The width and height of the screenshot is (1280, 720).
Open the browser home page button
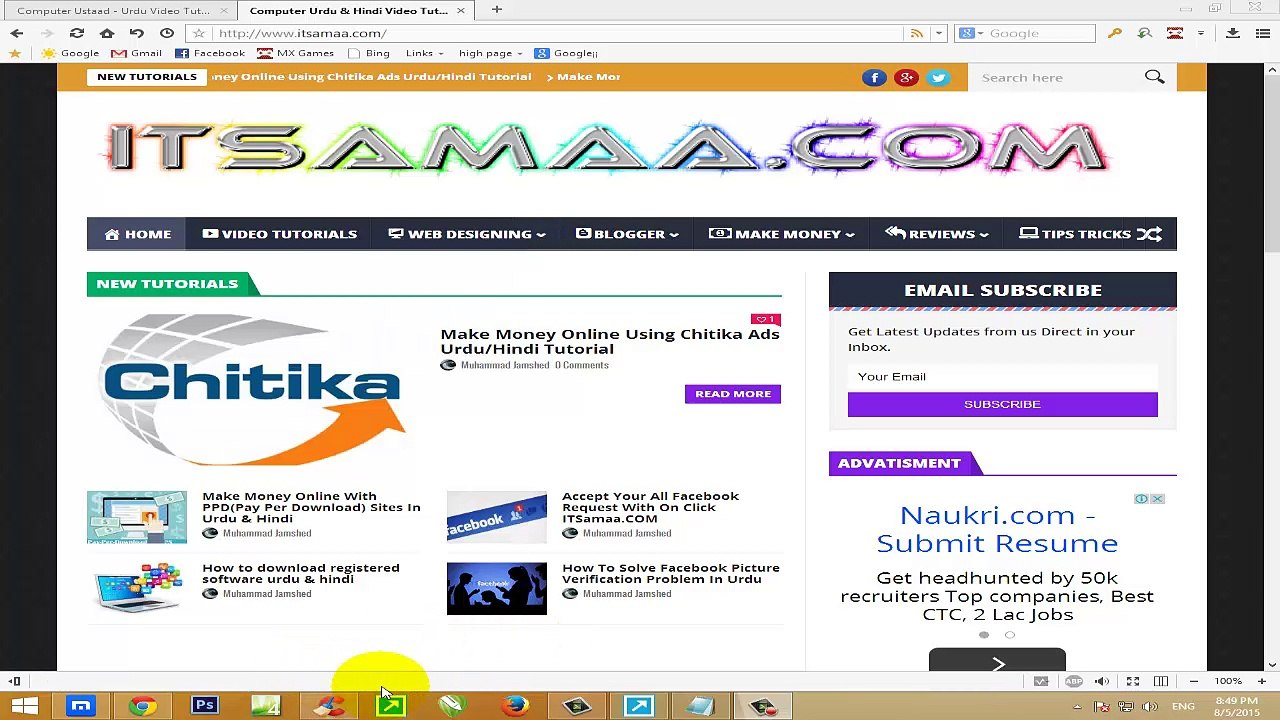(x=107, y=33)
